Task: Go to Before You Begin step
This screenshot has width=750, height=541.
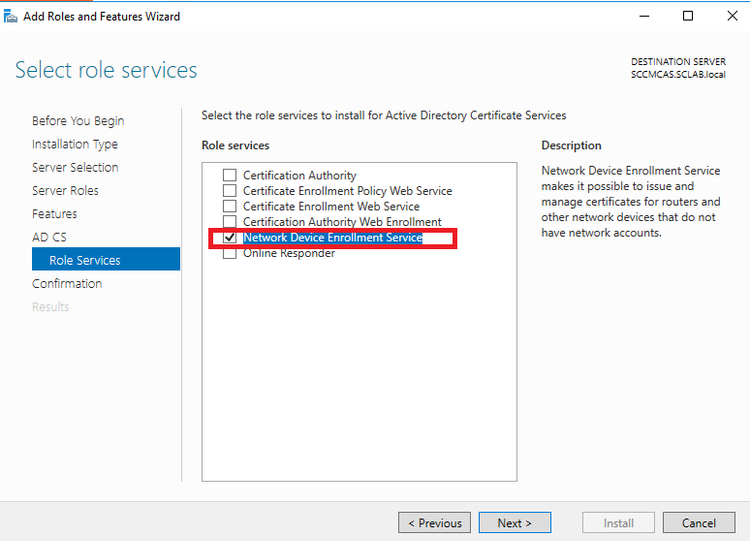Action: (x=78, y=121)
